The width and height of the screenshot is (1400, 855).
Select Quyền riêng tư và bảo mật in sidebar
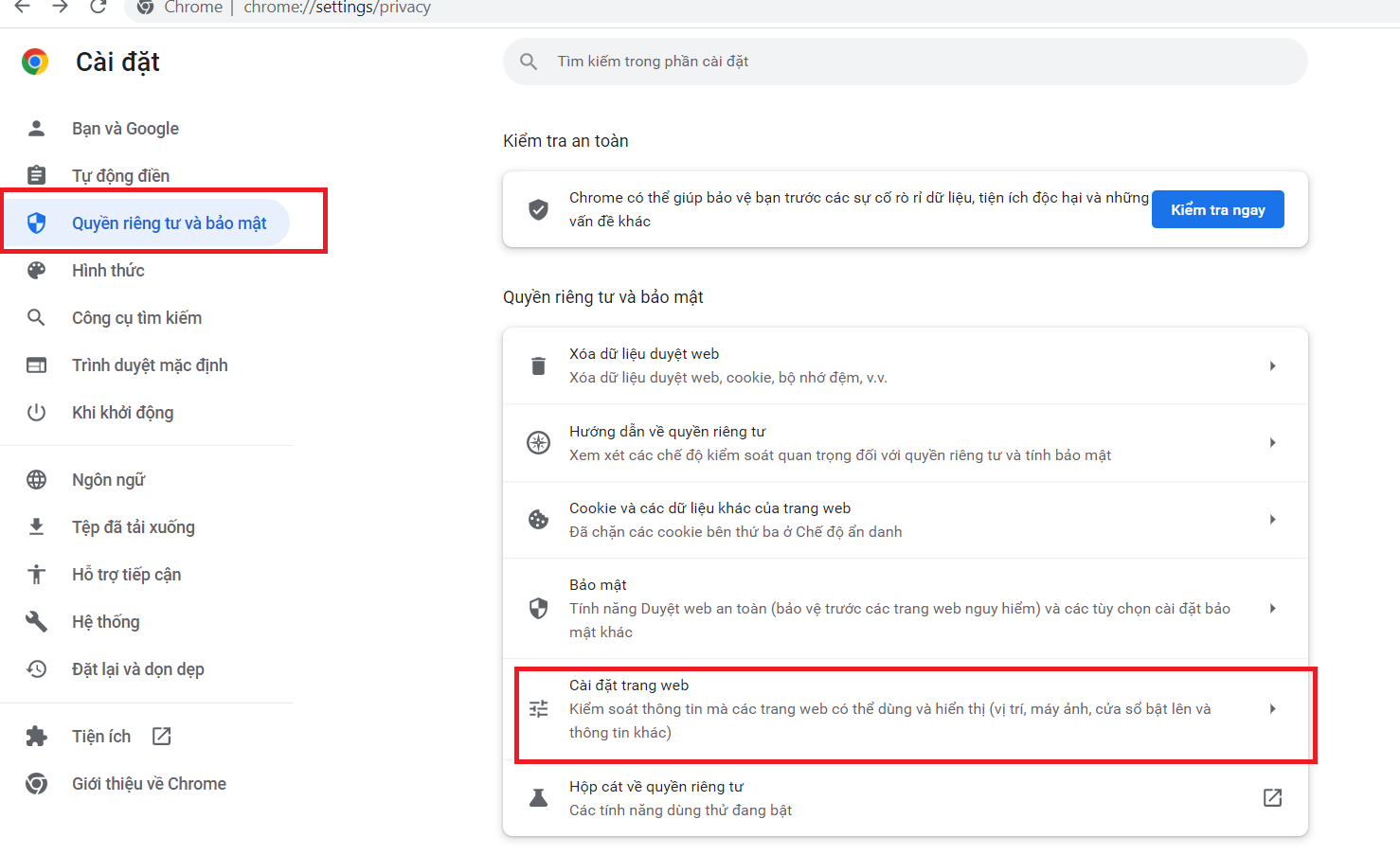(x=147, y=223)
